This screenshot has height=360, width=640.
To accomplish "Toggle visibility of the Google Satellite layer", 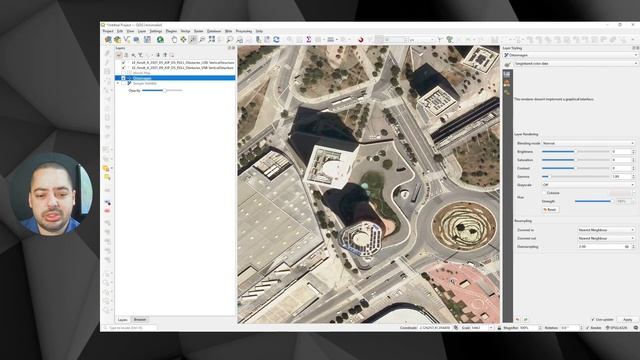I will [123, 83].
